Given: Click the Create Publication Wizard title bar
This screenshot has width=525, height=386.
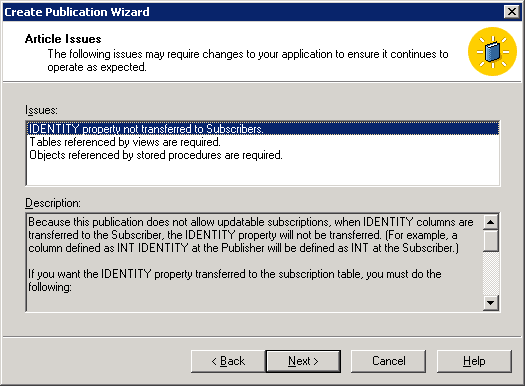Looking at the screenshot, I should coord(253,12).
